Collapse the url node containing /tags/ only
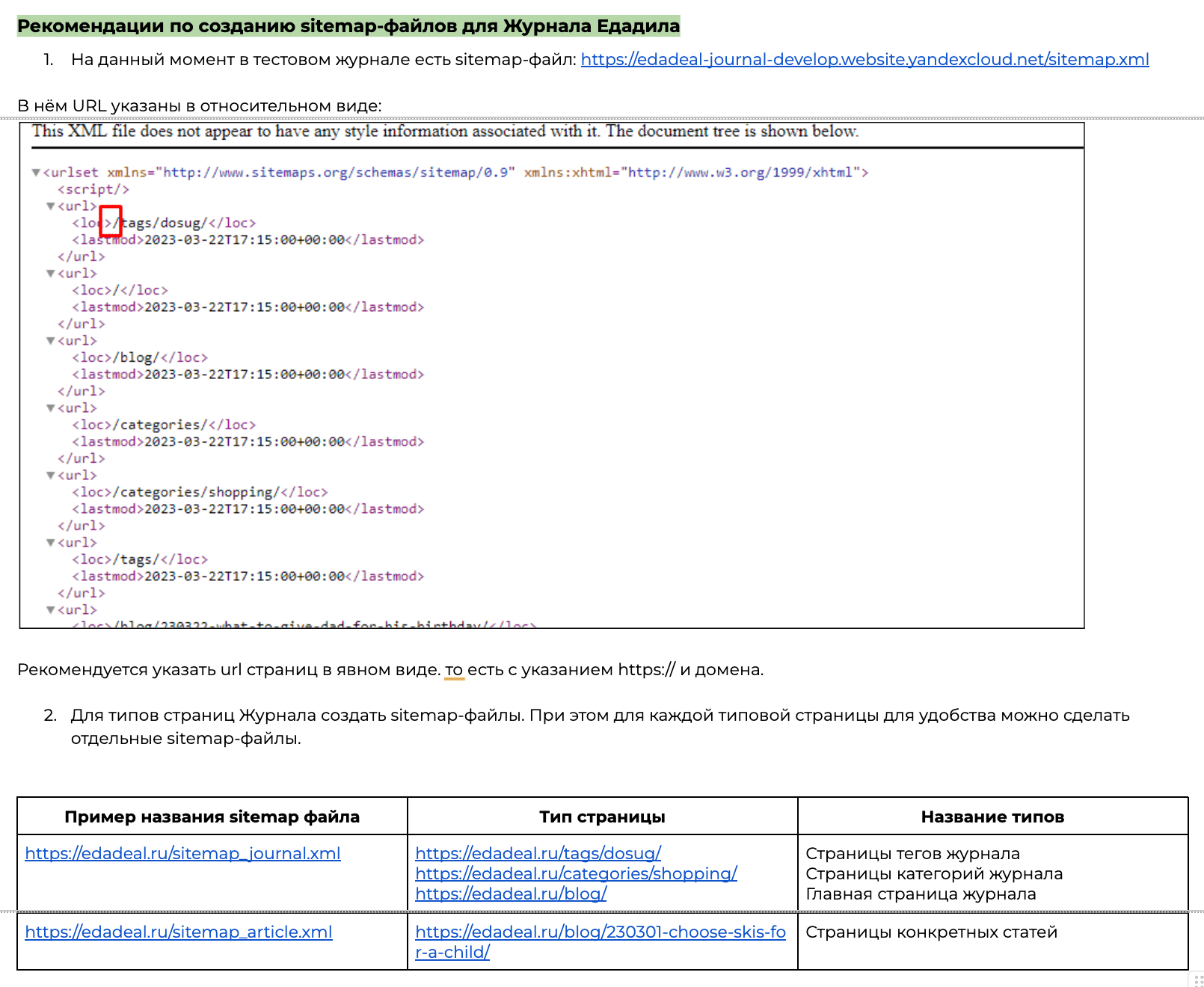Viewport: 1204px width, 987px height. 51,543
